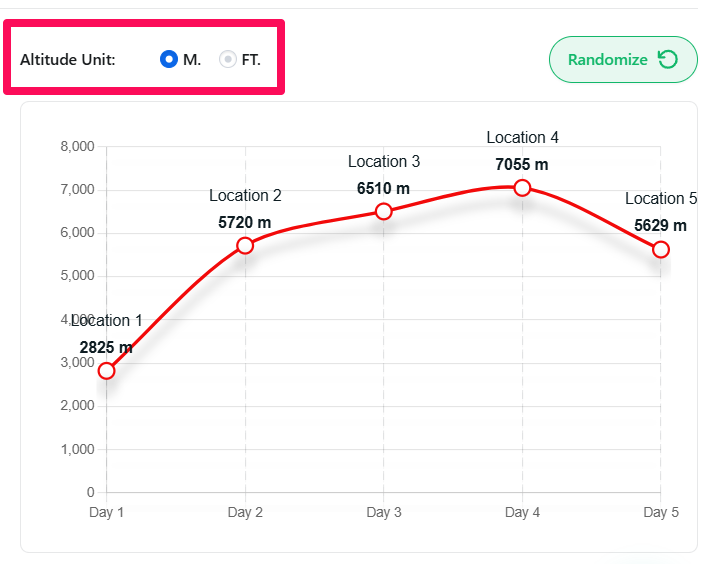Click the circular refresh arrow icon
Image resolution: width=714 pixels, height=564 pixels.
667,59
